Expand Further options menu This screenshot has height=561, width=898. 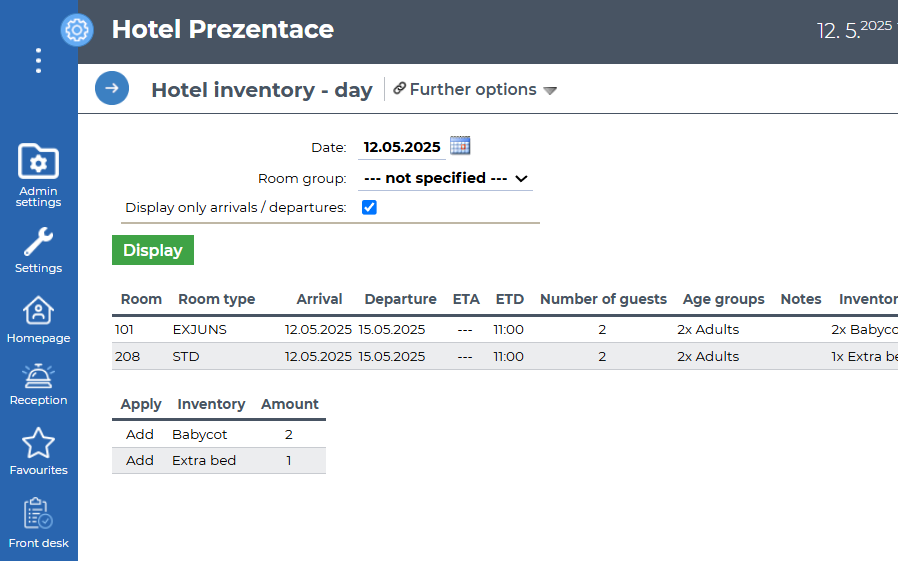(x=474, y=90)
